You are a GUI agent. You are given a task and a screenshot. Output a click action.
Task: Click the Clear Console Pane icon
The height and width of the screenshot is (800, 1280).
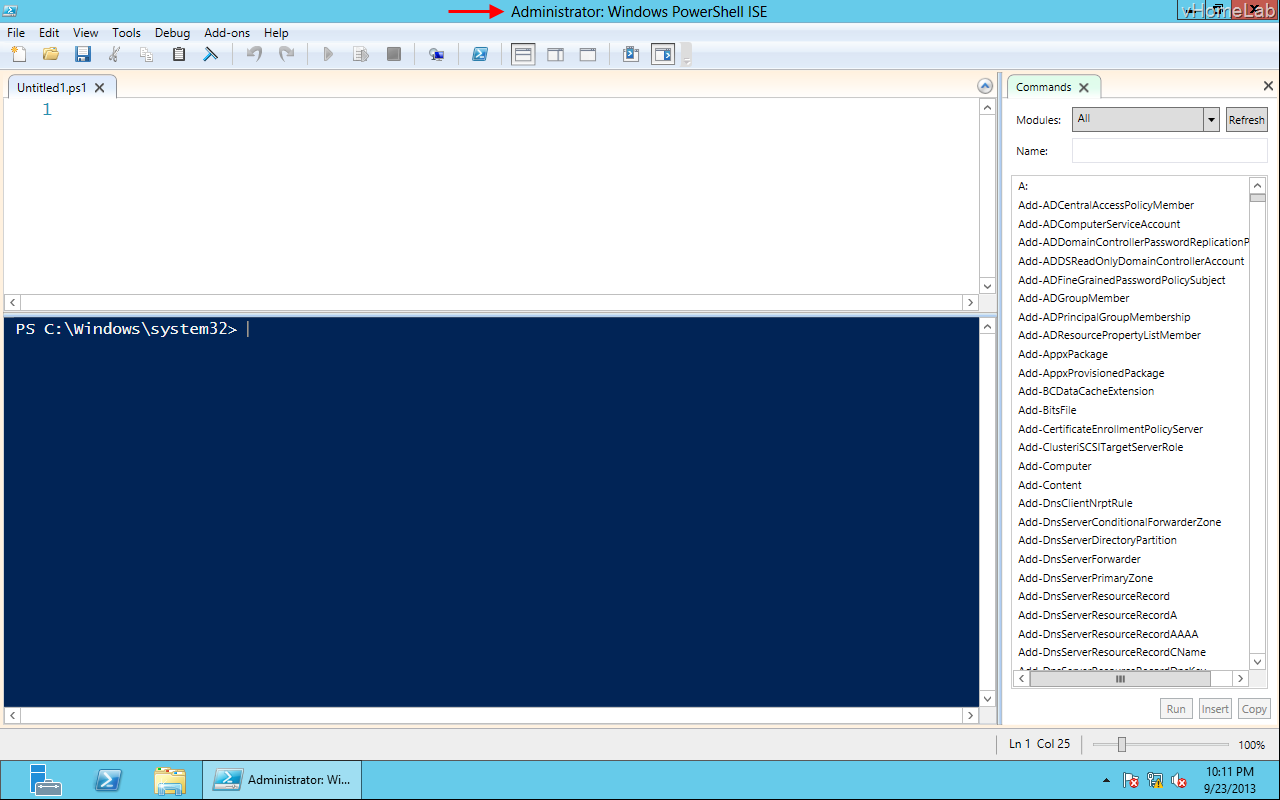coord(211,54)
